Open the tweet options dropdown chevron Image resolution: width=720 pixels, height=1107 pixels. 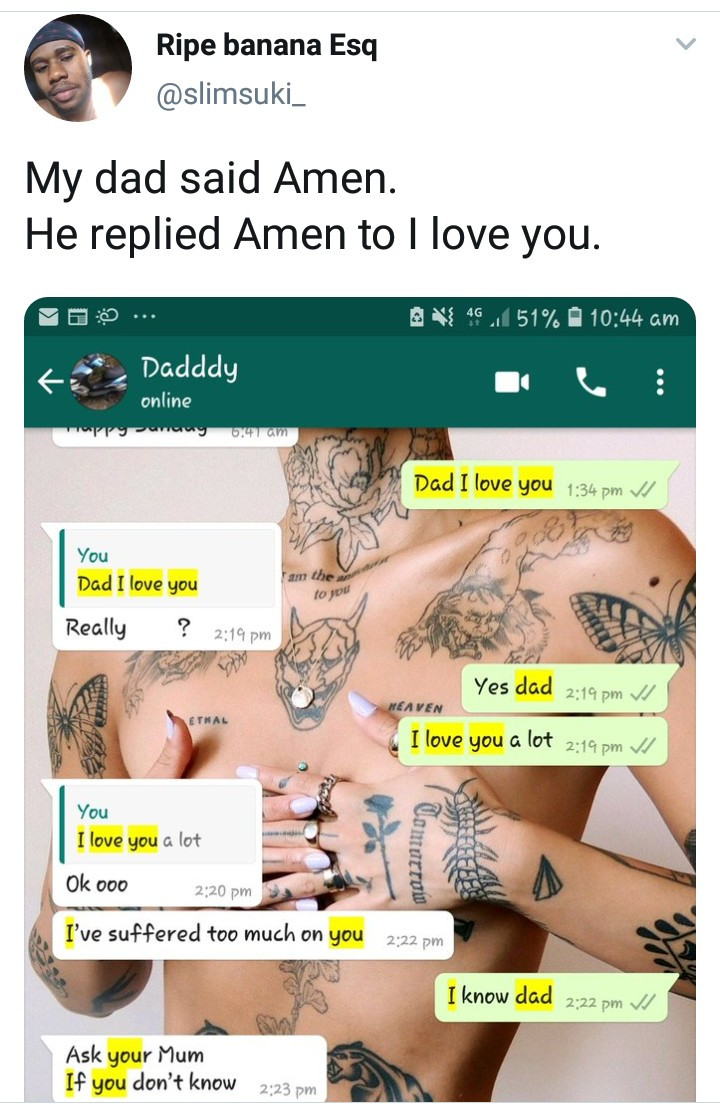tap(685, 44)
